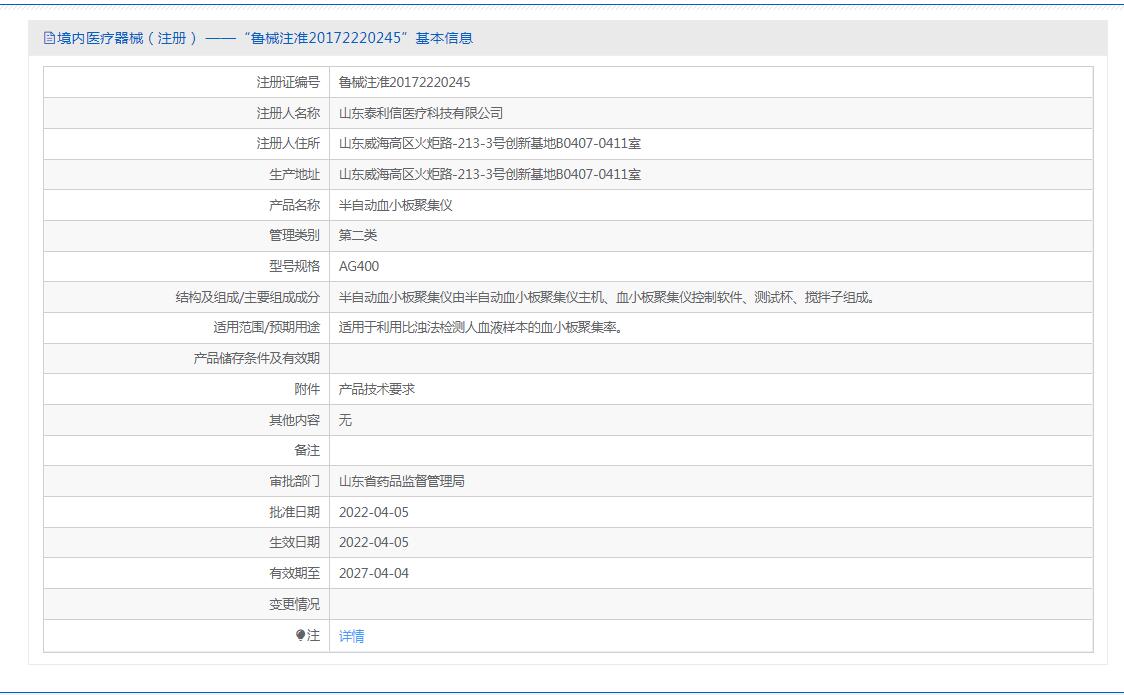Select the value 第二类
Screen dimensions: 1124x695
(x=358, y=236)
